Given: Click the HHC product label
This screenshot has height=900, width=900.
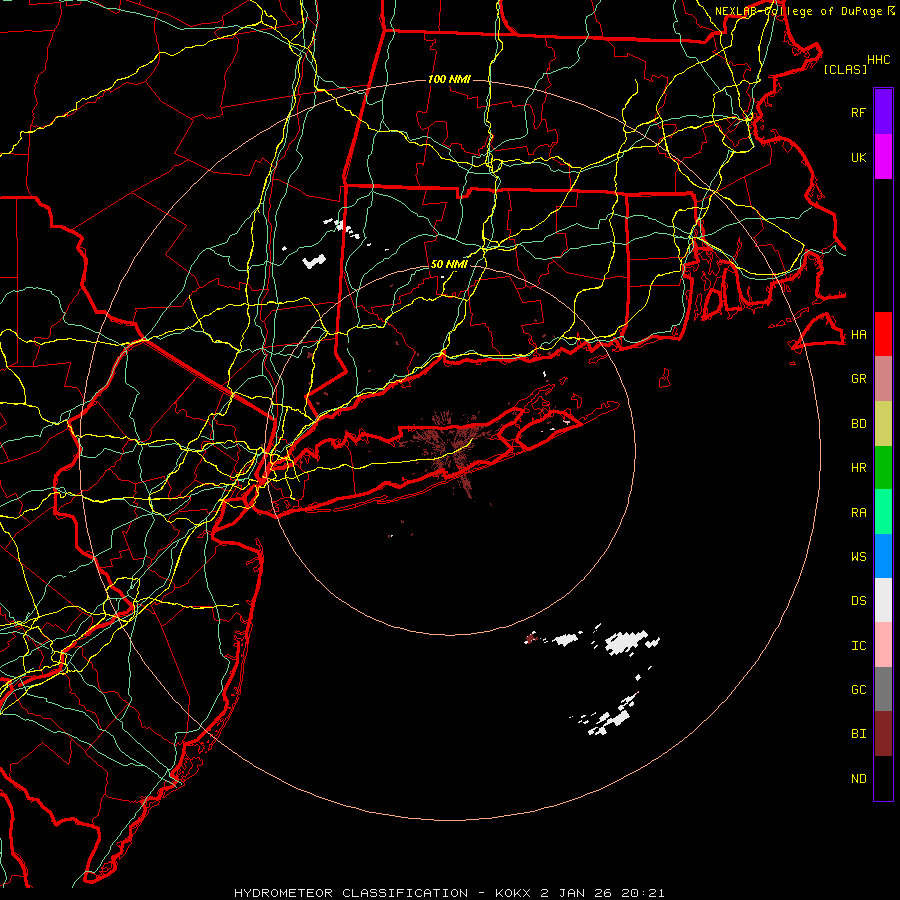Looking at the screenshot, I should (x=878, y=60).
